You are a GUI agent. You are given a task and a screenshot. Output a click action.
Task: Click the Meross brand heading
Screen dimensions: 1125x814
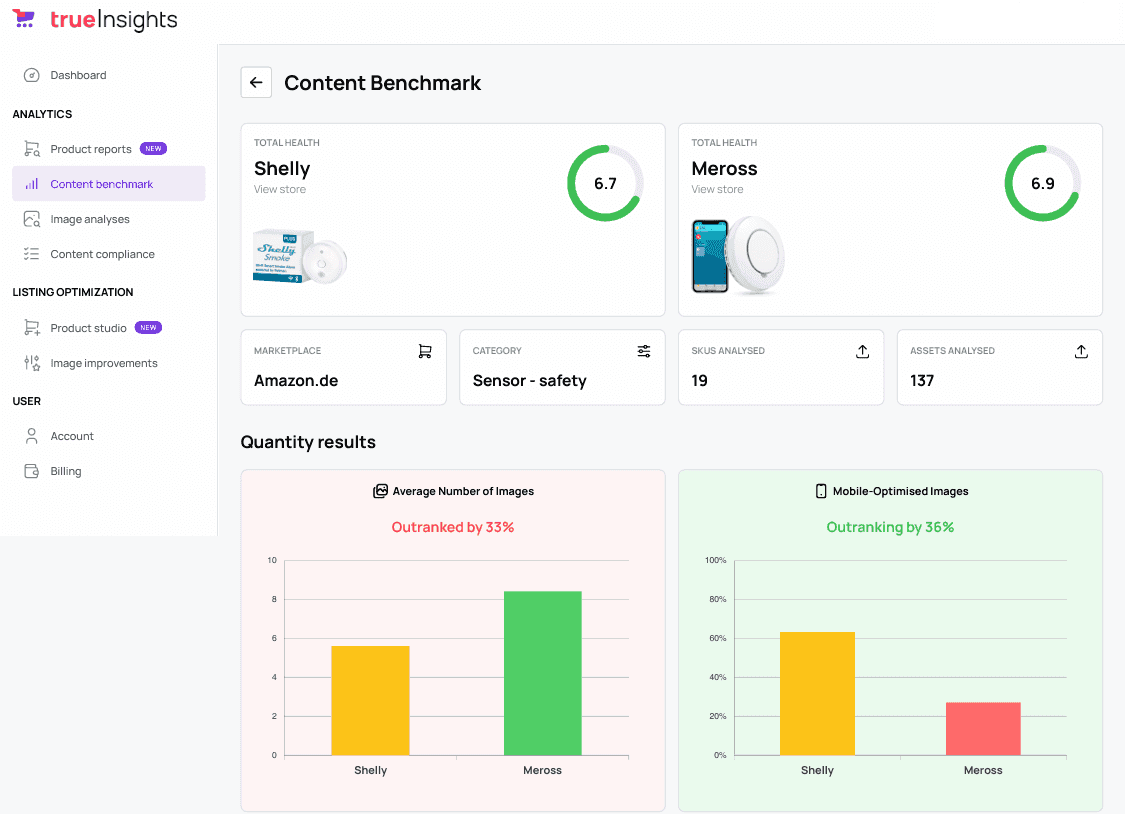coord(724,169)
